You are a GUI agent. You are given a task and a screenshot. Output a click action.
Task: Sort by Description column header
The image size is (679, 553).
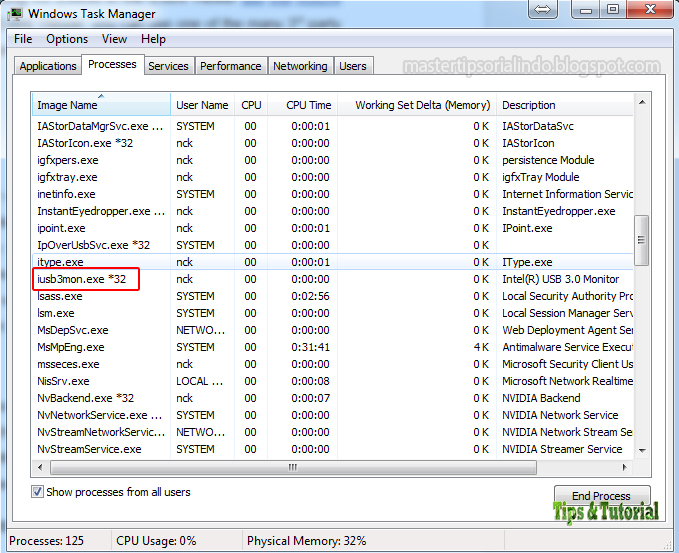click(565, 105)
